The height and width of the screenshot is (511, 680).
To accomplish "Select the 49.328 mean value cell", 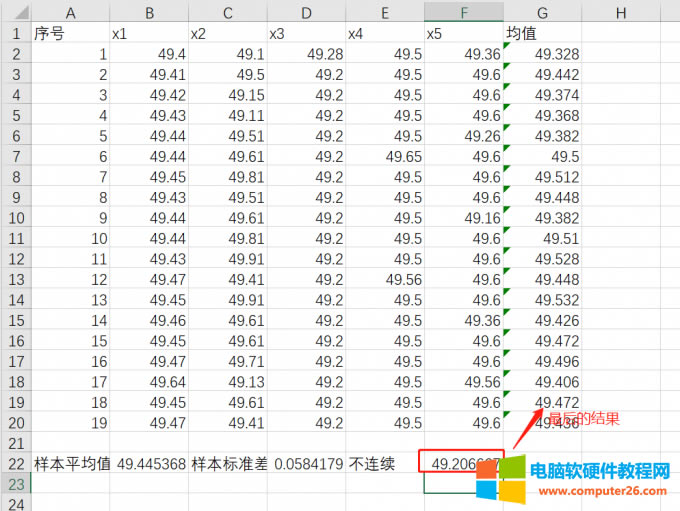I will coord(543,54).
